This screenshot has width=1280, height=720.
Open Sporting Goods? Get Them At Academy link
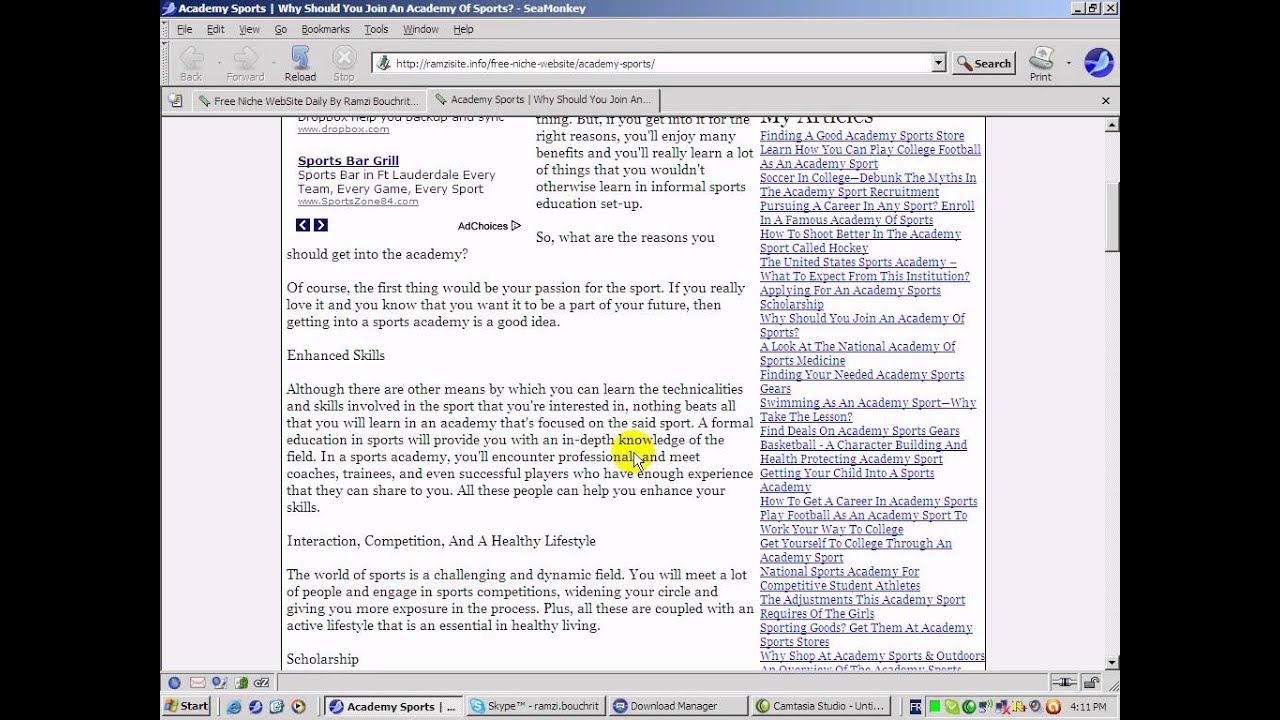click(866, 634)
